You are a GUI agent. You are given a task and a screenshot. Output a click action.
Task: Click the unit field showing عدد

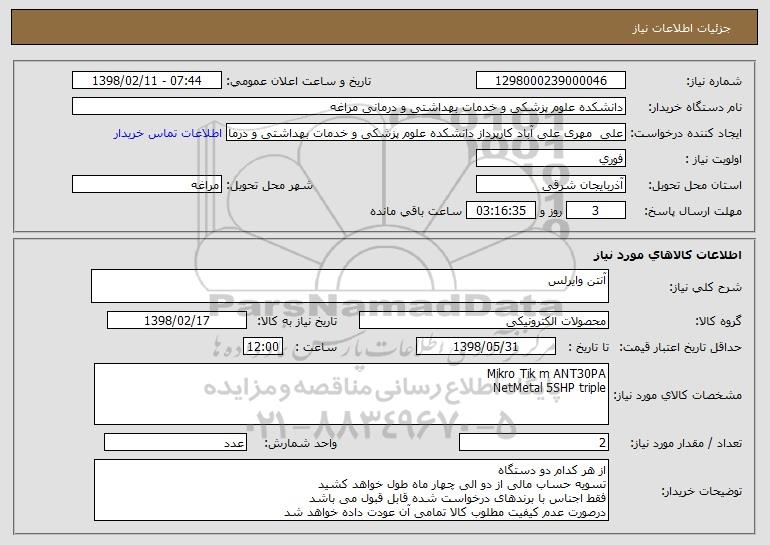tap(175, 442)
